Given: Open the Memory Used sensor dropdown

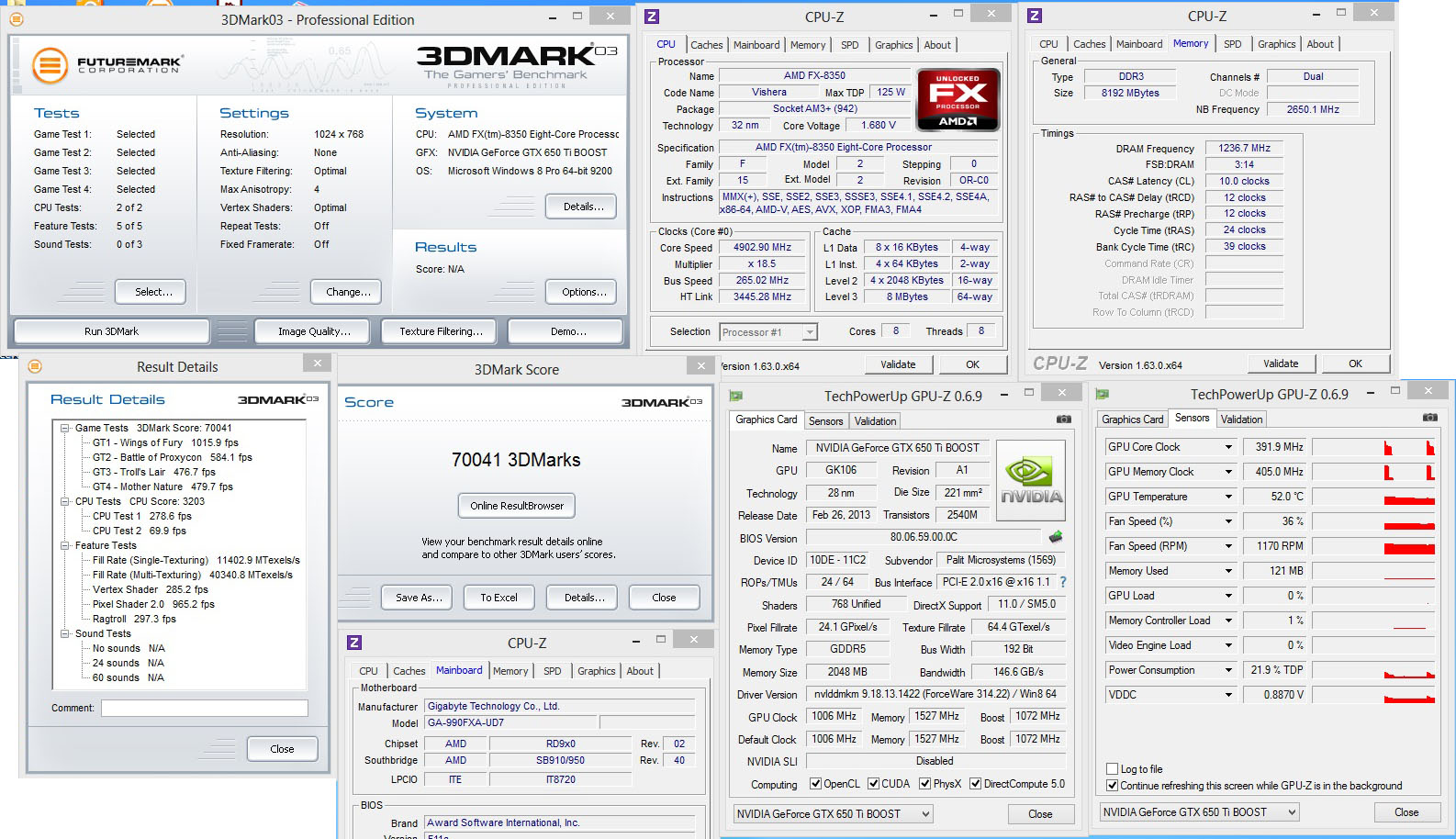Looking at the screenshot, I should click(x=1227, y=571).
